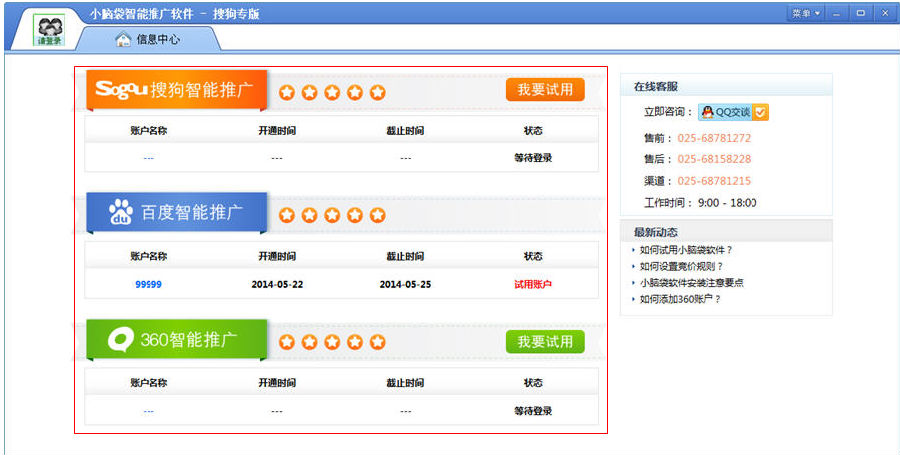The image size is (900, 455).
Task: Click end date 2014-05-25
Action: (x=405, y=284)
